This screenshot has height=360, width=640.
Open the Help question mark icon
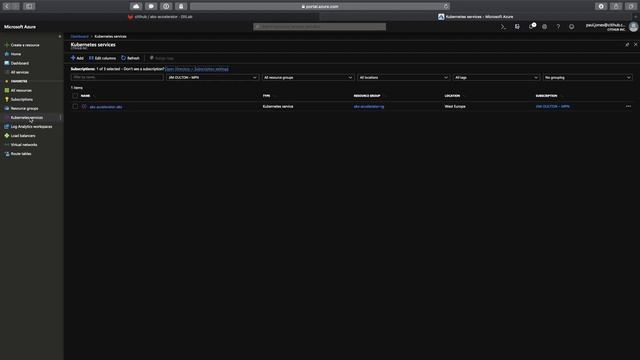(558, 27)
